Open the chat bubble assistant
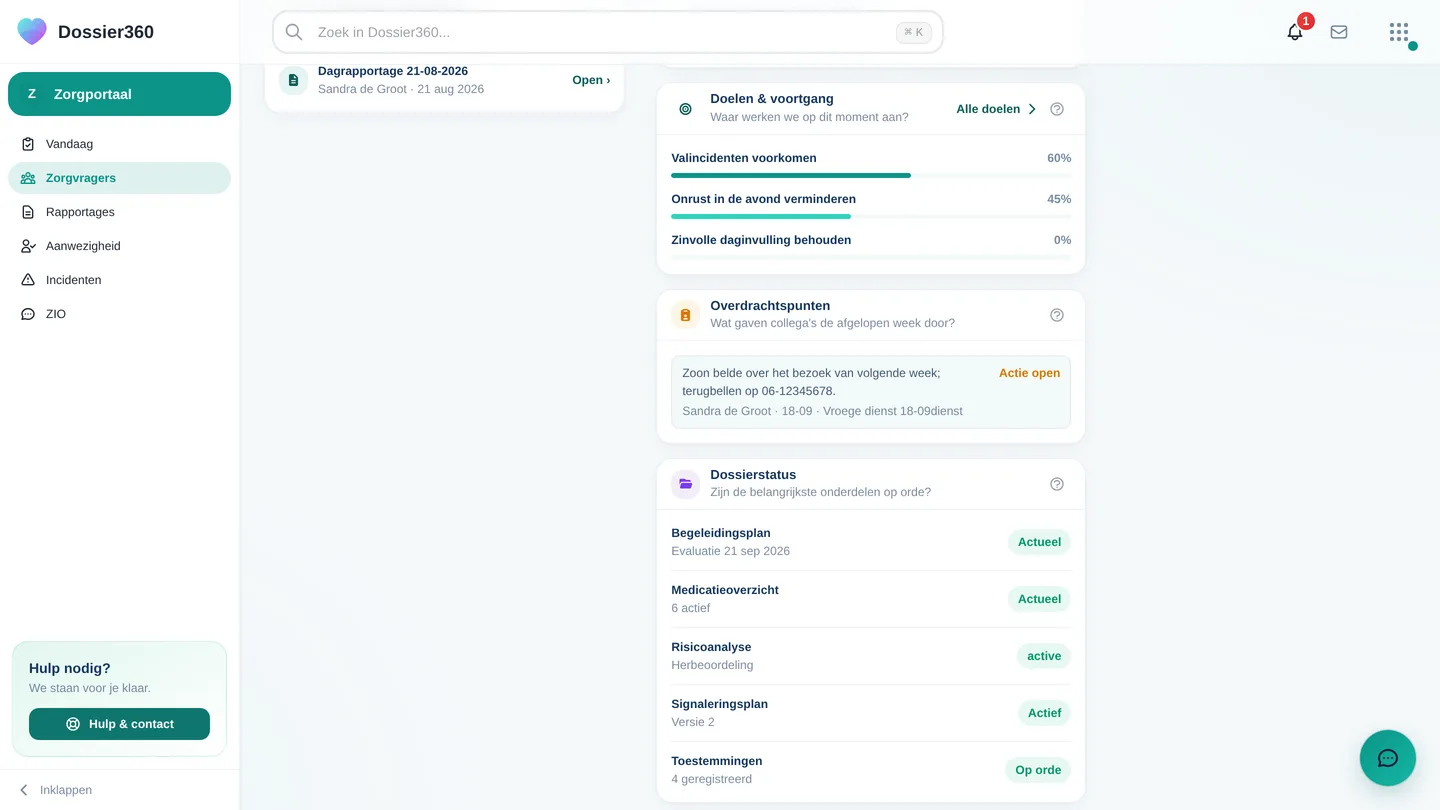The height and width of the screenshot is (810, 1440). point(1388,758)
